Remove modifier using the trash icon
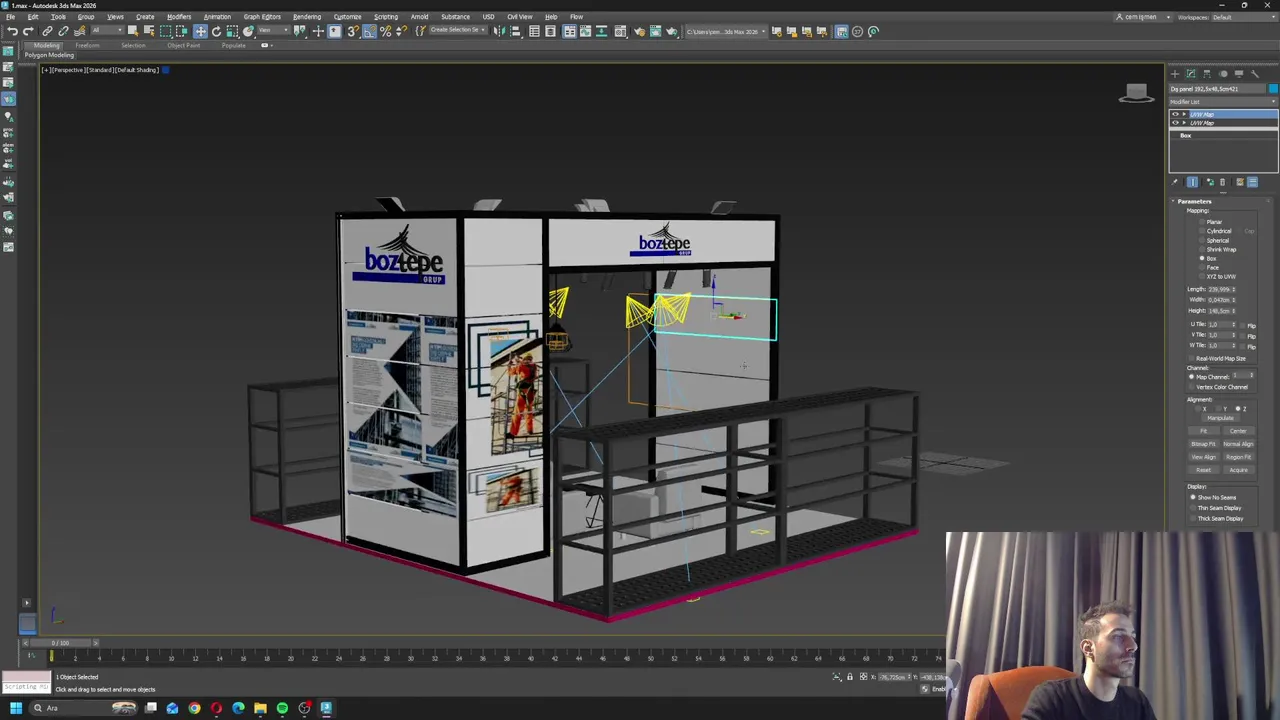The height and width of the screenshot is (720, 1280). pos(1222,182)
